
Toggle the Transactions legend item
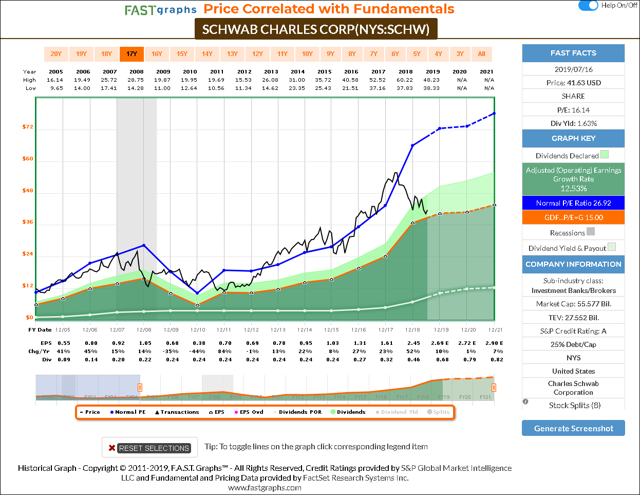177,412
